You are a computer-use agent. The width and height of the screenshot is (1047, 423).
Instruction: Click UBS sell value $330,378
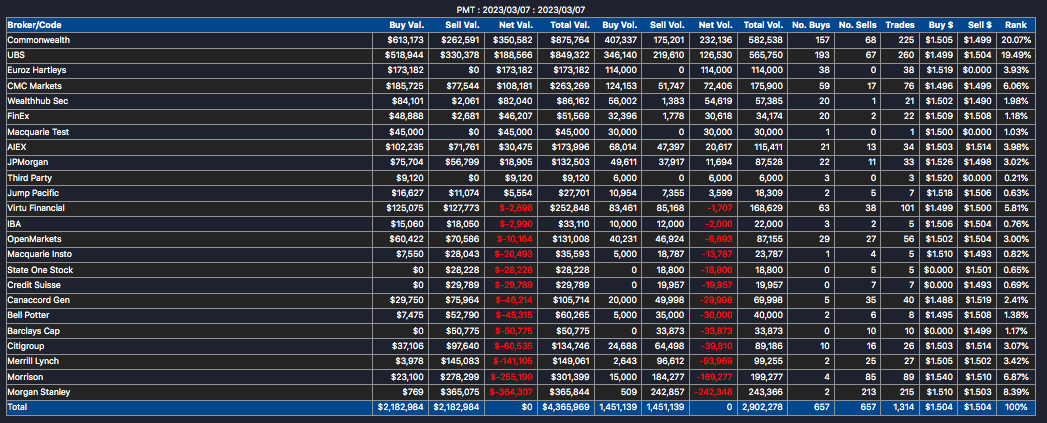click(x=459, y=55)
